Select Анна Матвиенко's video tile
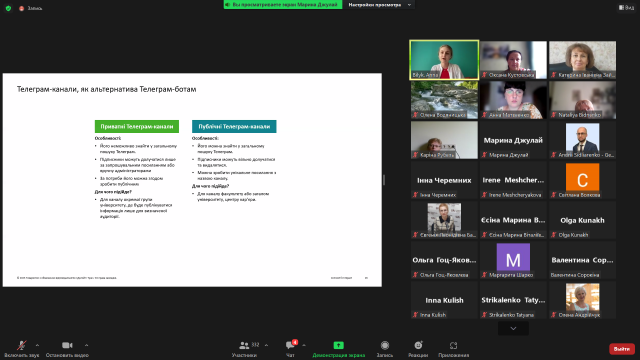Screen dimensions: 640x360 (x=513, y=100)
